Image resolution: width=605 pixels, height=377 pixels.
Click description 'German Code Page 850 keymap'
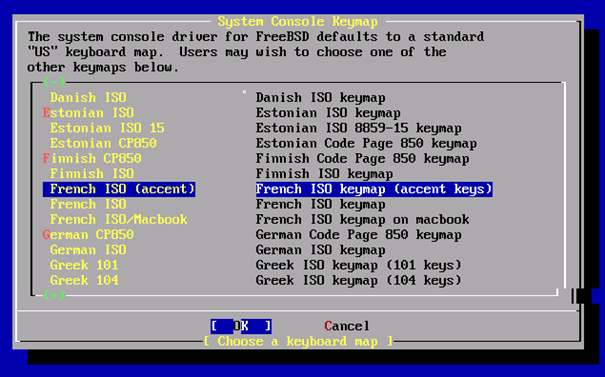[x=358, y=235]
